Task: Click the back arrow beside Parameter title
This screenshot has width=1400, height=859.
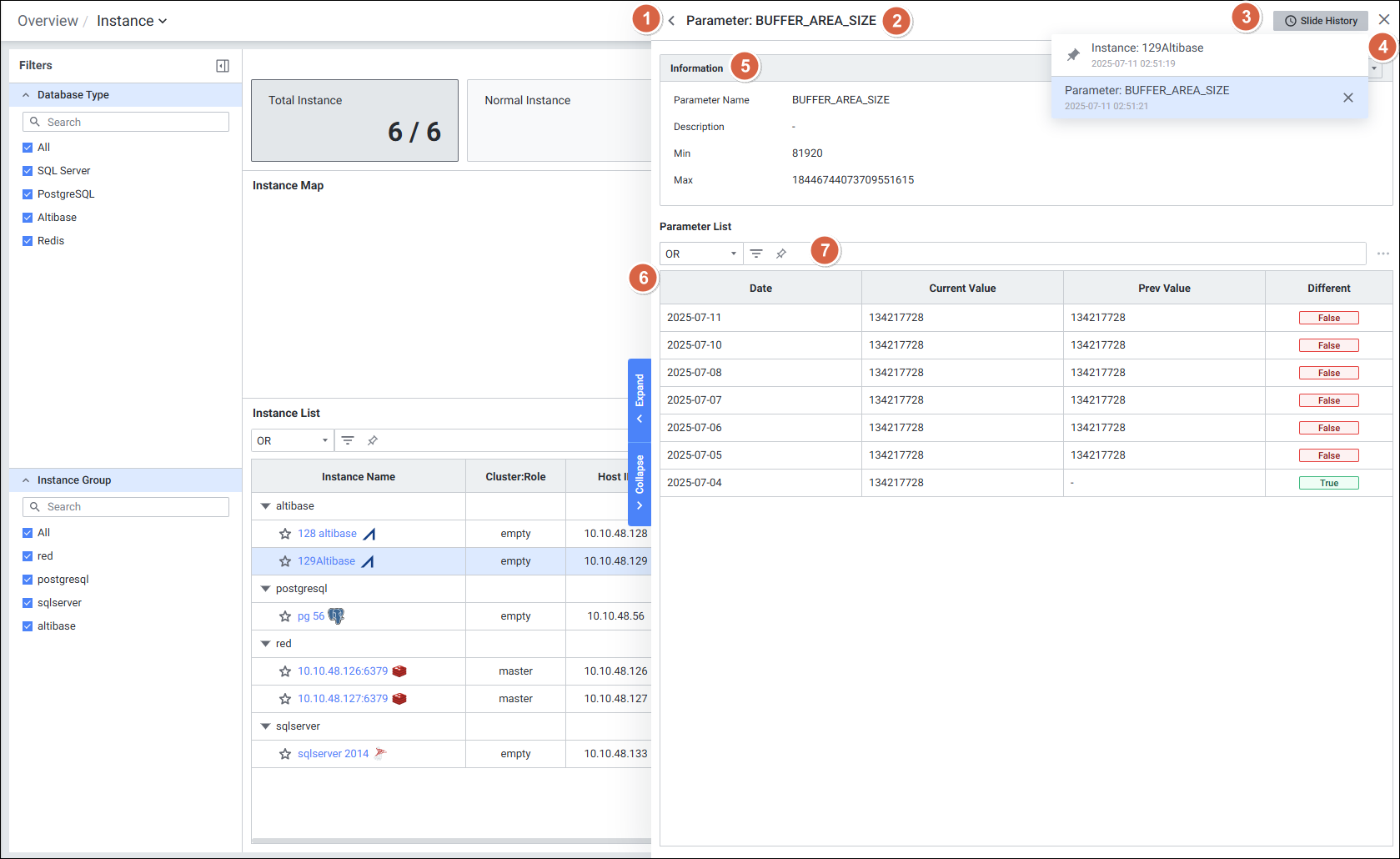Action: (671, 21)
